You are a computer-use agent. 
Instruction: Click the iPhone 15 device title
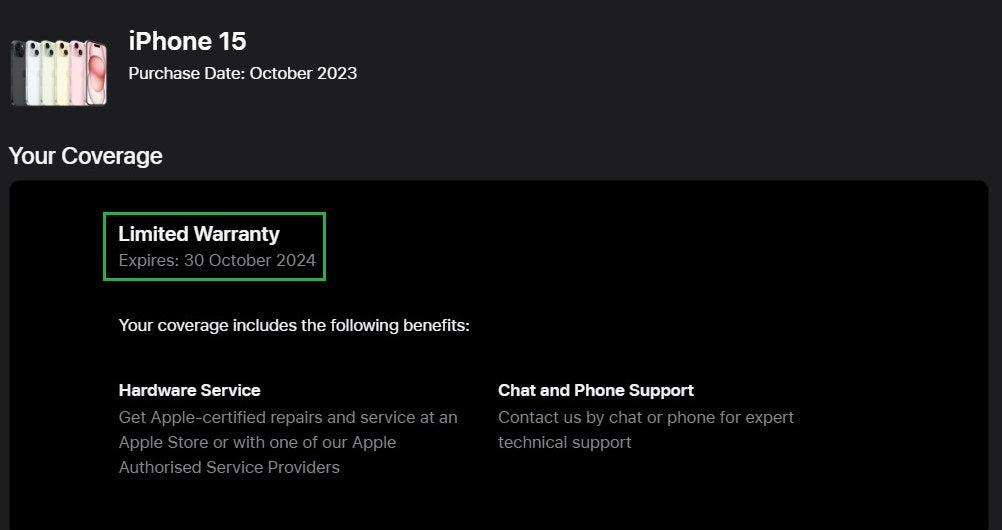[187, 42]
